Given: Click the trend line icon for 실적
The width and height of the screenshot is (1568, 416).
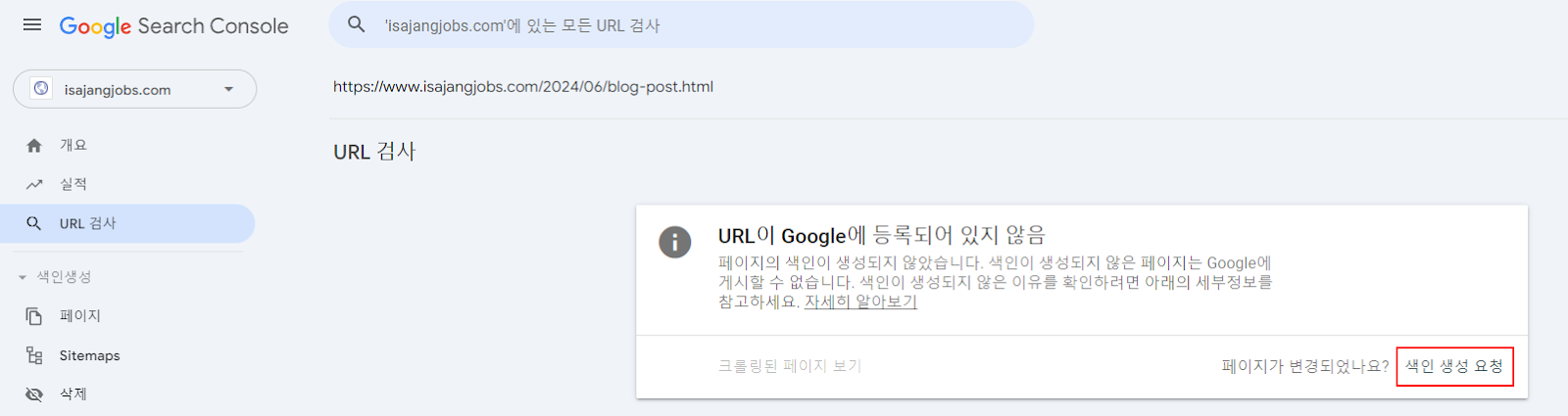Looking at the screenshot, I should click(34, 184).
